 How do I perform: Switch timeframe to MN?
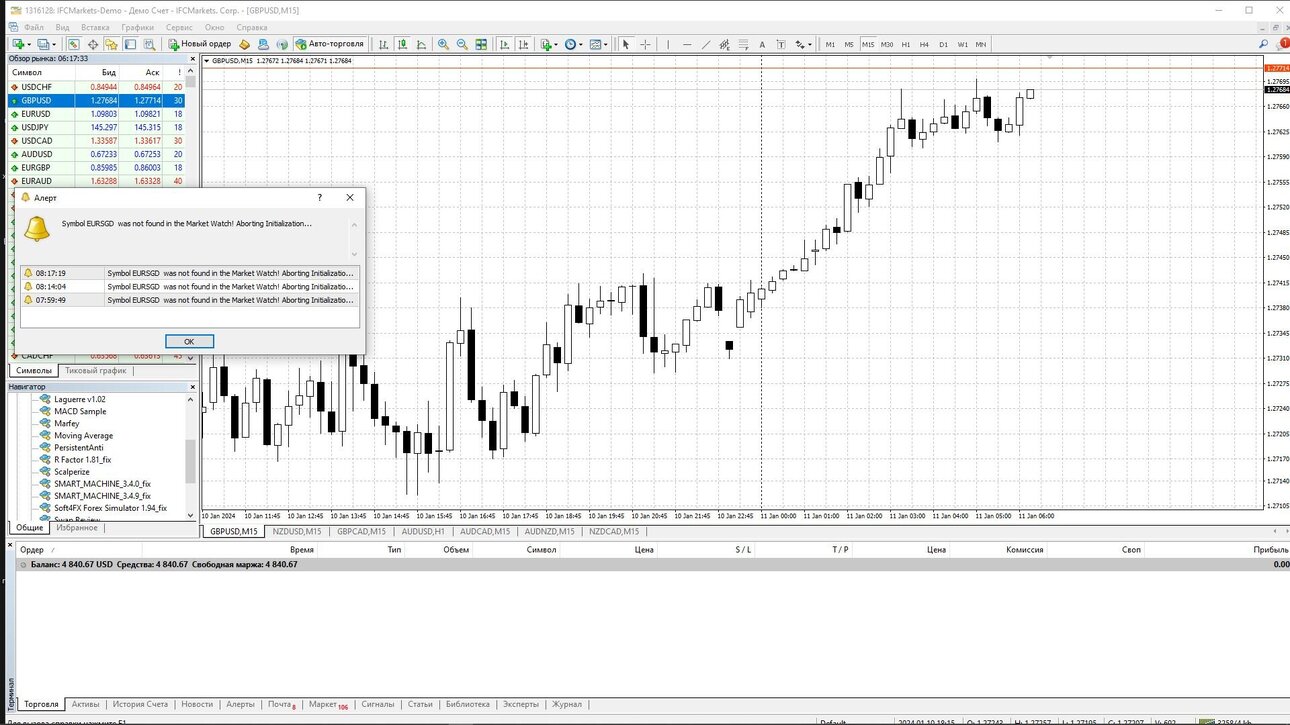(x=981, y=44)
